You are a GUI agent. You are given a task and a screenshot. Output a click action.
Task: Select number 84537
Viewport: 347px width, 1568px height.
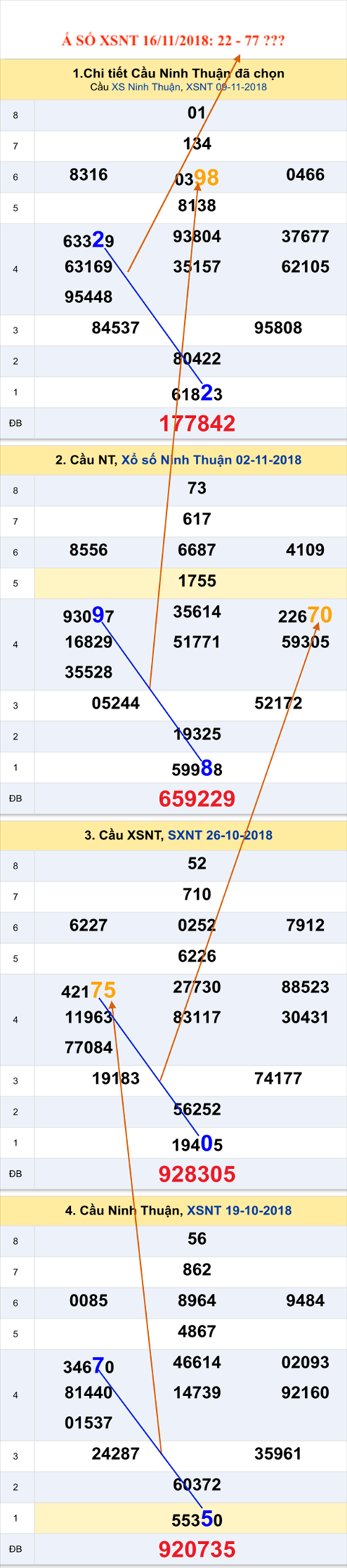[116, 328]
